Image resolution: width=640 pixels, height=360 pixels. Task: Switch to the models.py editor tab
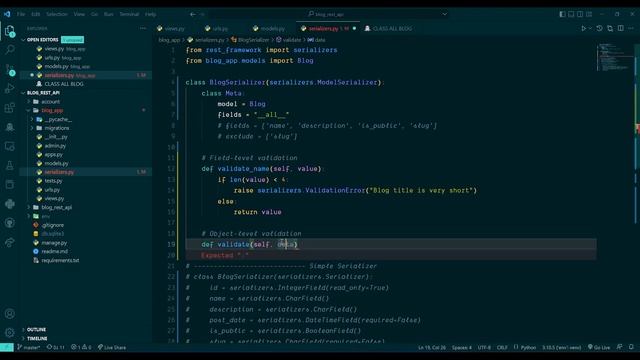click(273, 29)
